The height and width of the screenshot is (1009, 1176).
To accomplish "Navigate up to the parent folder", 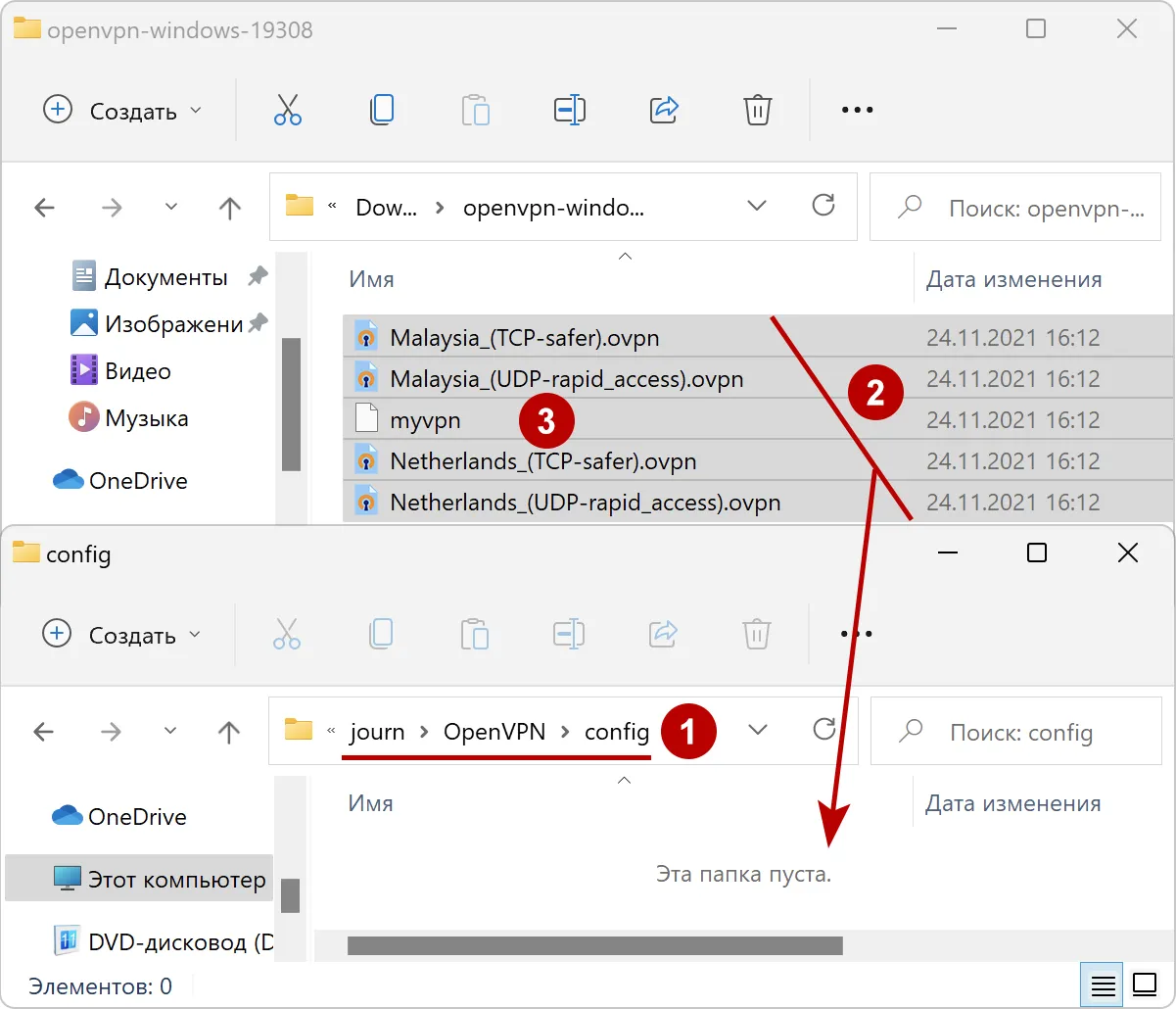I will (x=229, y=208).
